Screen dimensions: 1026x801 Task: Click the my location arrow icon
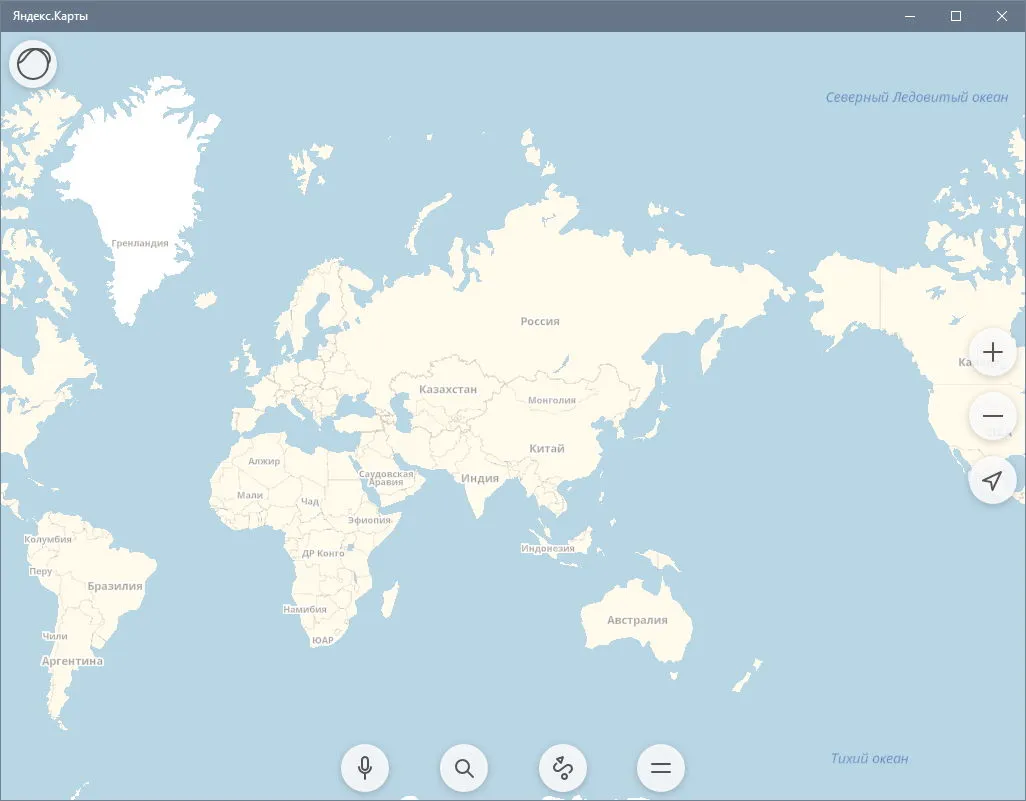coord(993,480)
